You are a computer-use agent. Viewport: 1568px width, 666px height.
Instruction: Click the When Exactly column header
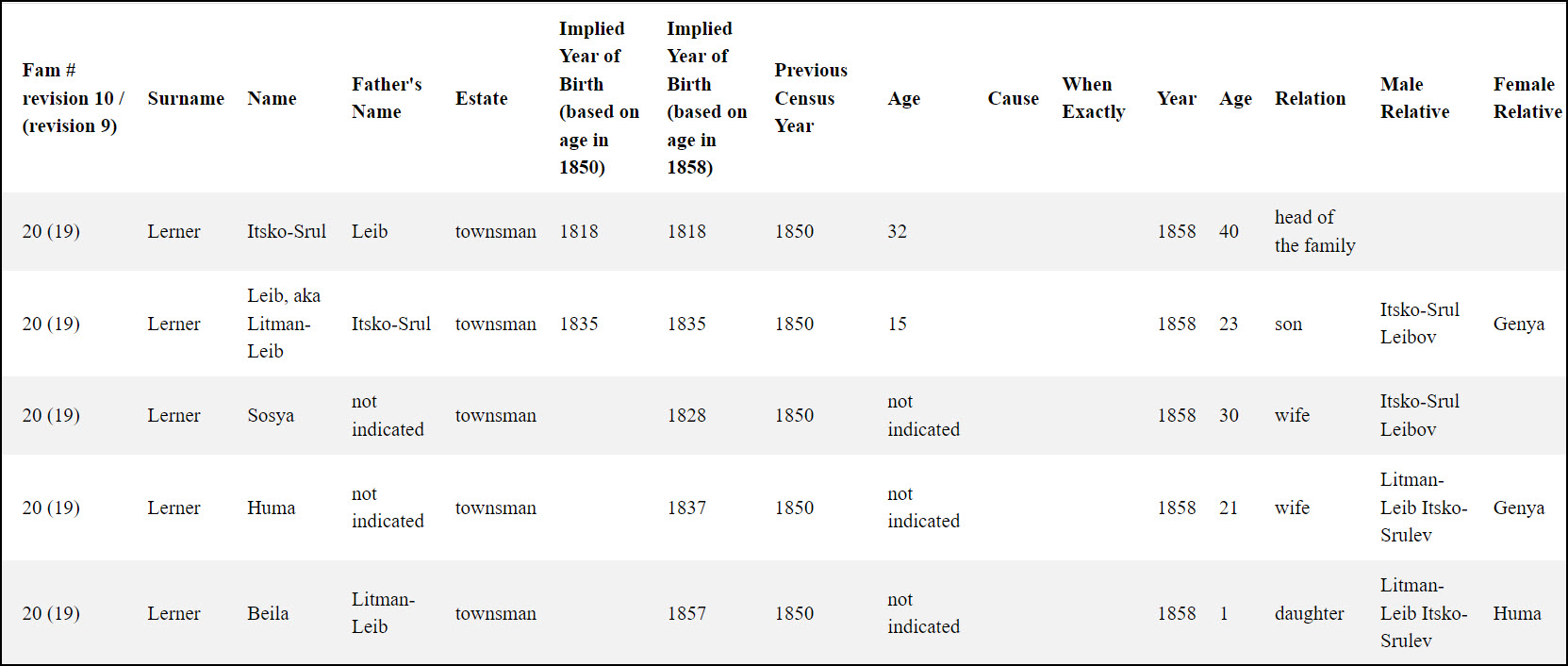tap(1094, 98)
